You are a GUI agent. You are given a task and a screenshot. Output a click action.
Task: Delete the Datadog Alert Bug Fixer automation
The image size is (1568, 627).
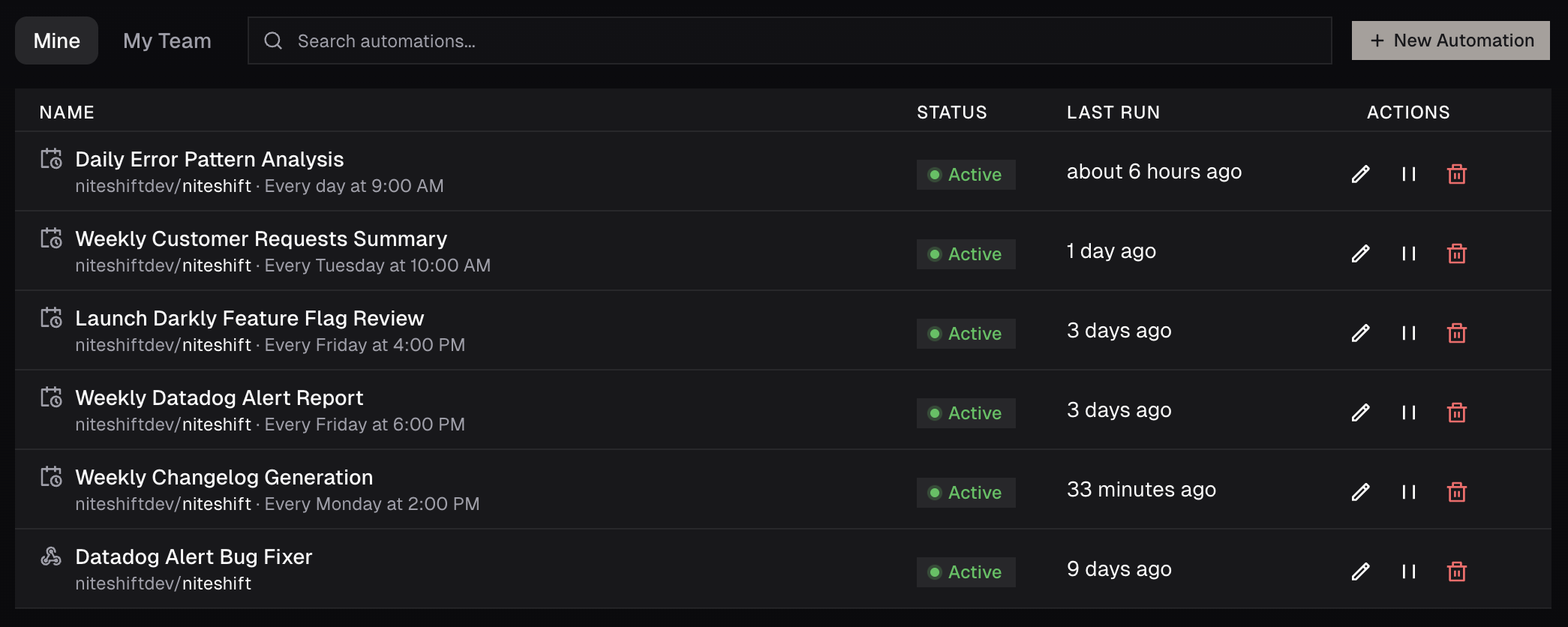[x=1456, y=572]
